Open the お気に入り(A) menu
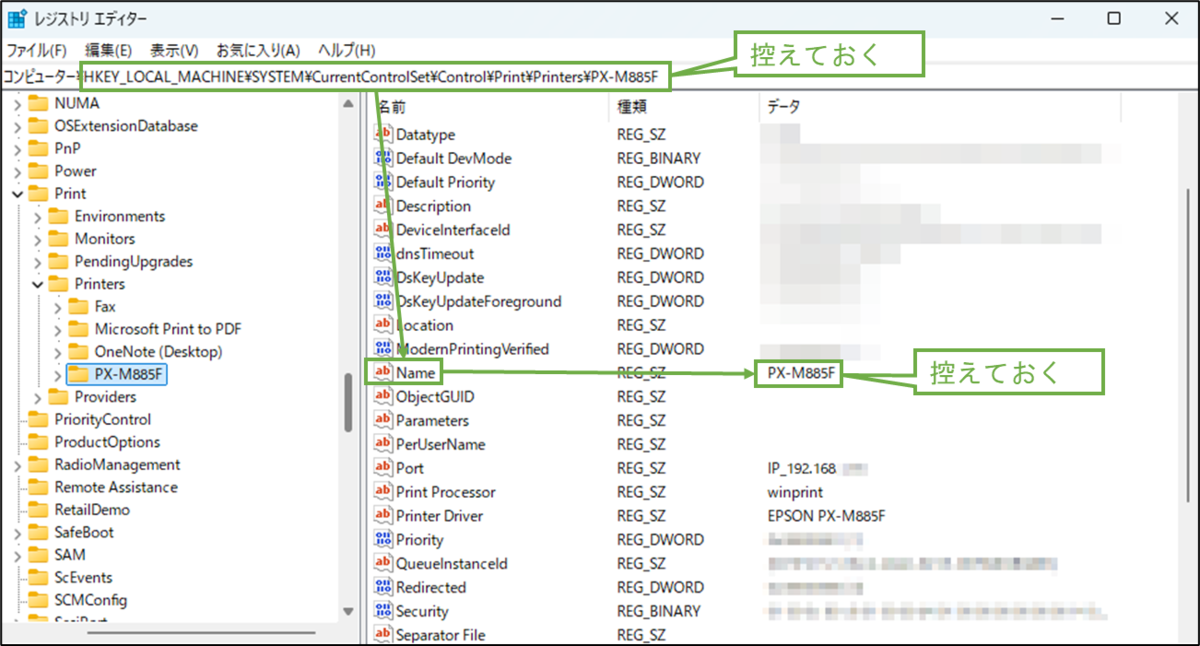The width and height of the screenshot is (1200, 646). (258, 50)
